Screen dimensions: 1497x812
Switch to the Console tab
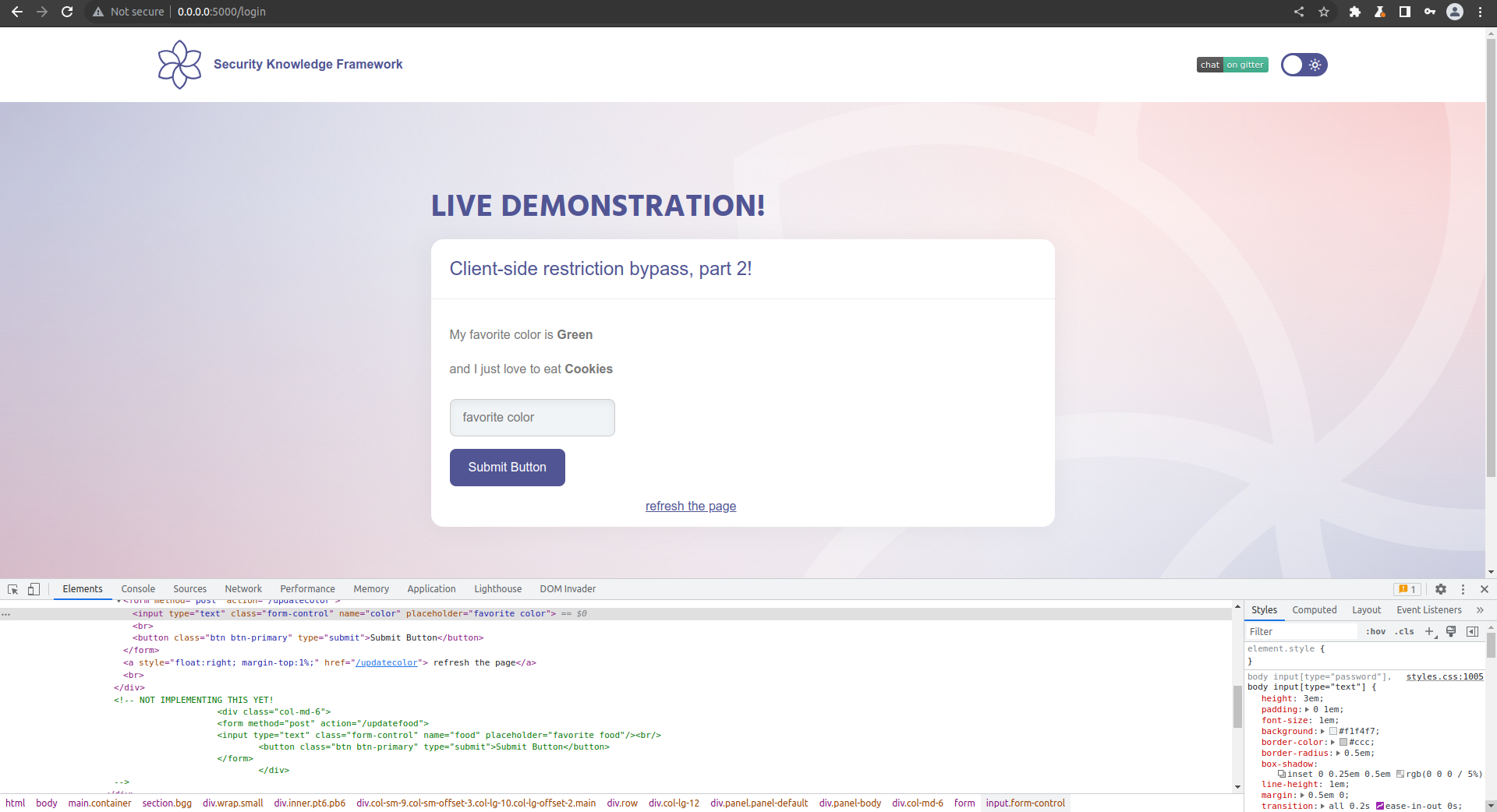pos(138,589)
